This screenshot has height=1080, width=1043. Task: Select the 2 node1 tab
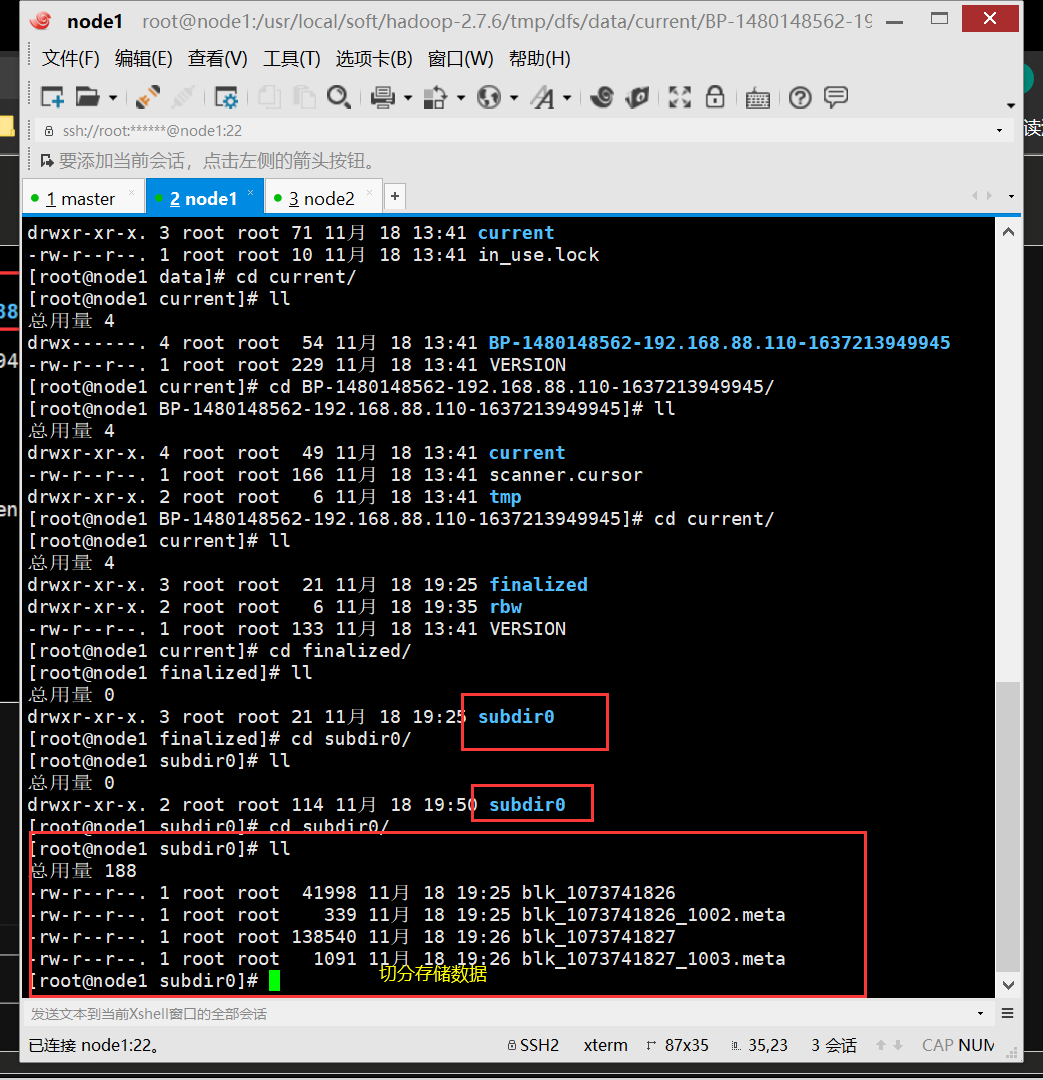pyautogui.click(x=203, y=198)
